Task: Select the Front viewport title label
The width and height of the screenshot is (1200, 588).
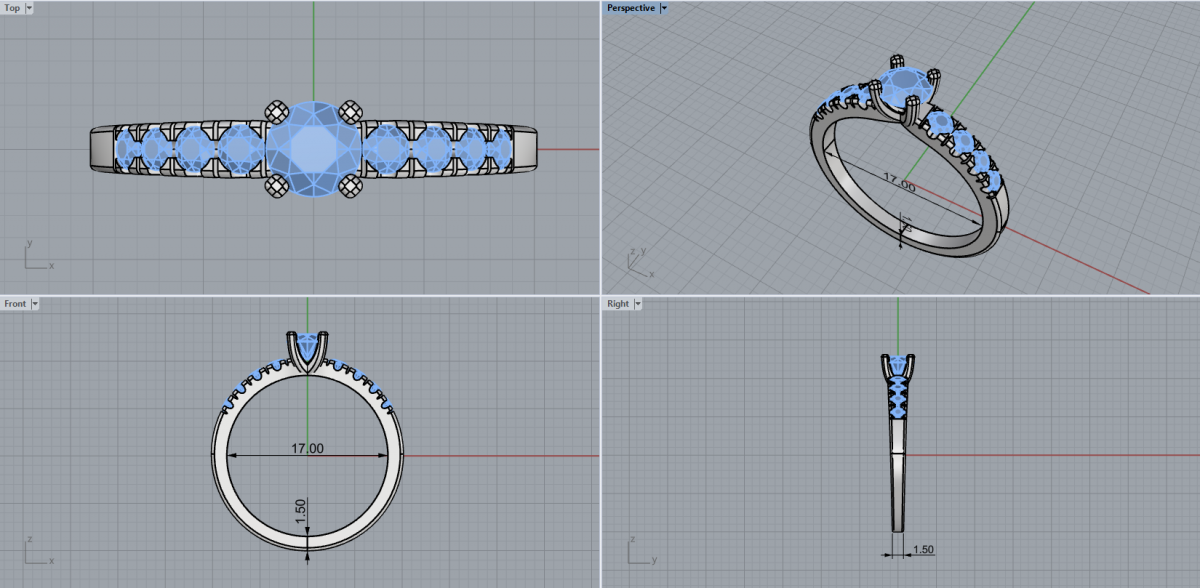Action: tap(15, 303)
